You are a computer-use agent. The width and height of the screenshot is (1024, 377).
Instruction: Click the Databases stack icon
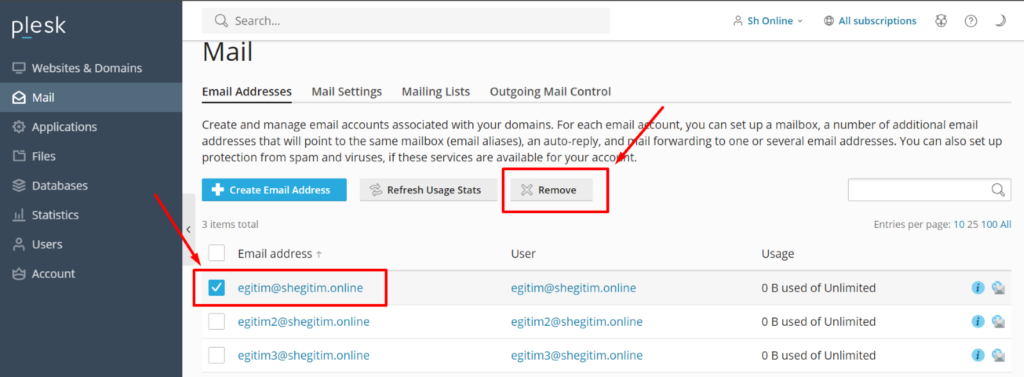(x=20, y=186)
